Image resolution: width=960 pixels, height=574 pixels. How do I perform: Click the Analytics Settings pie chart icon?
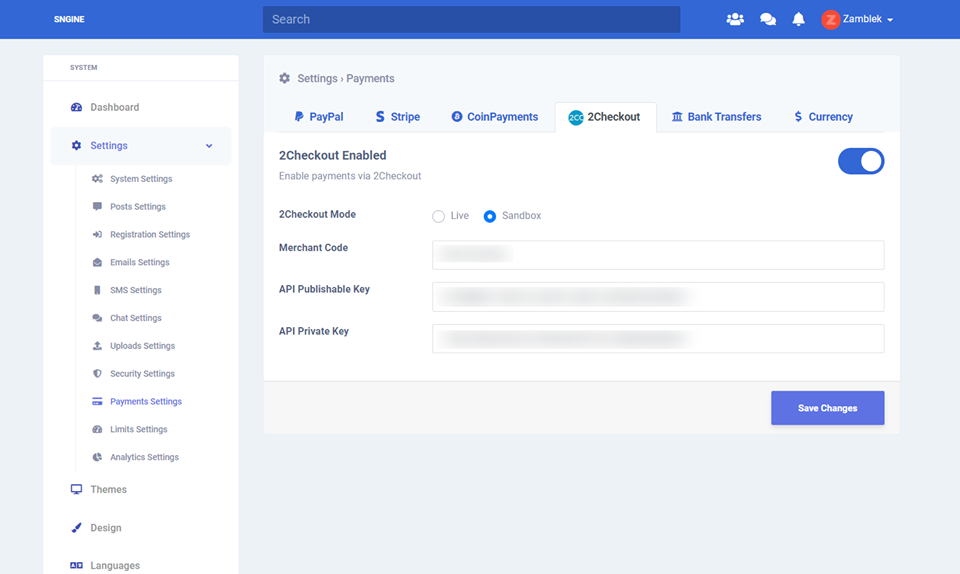point(97,457)
